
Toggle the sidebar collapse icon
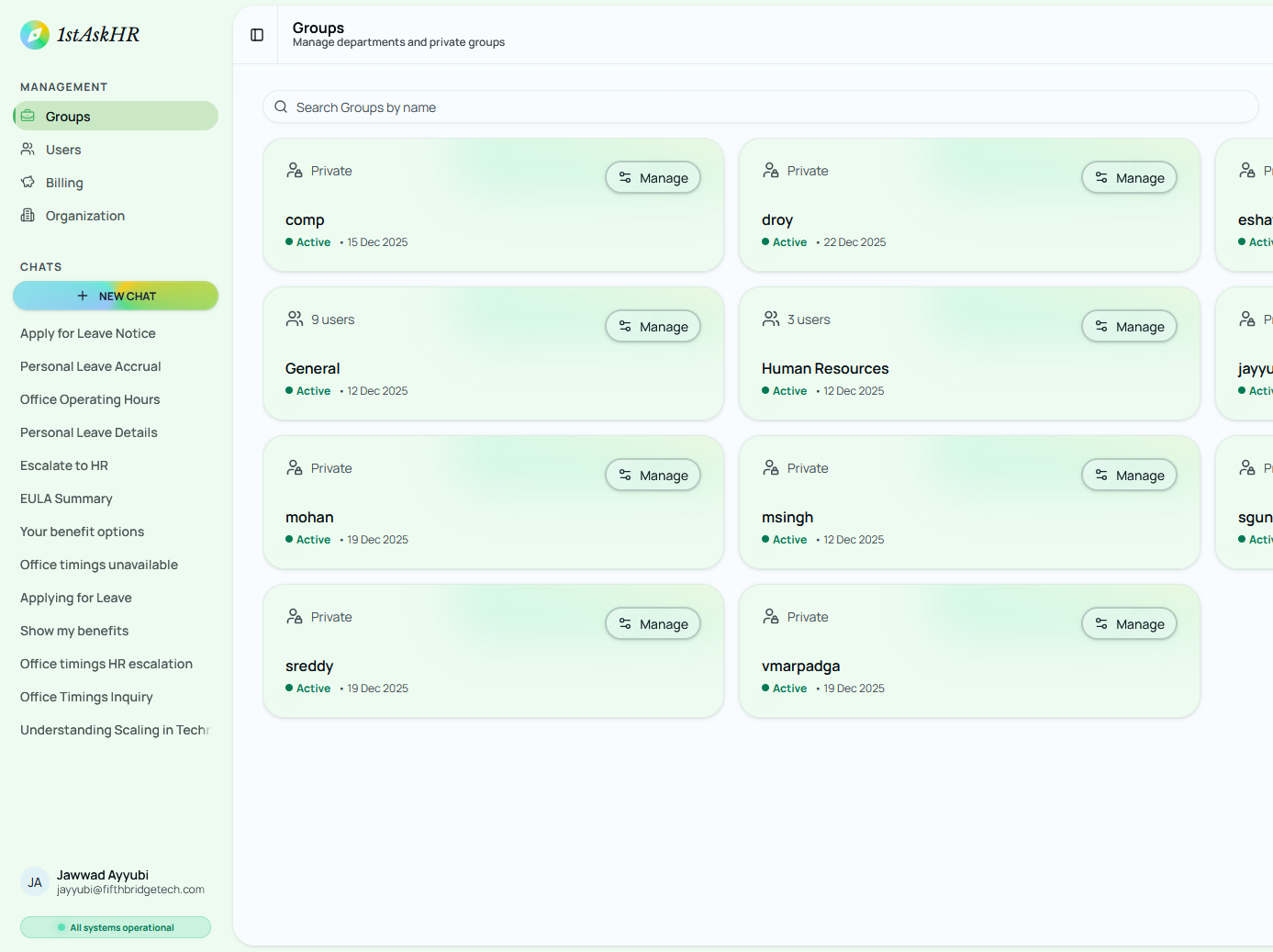click(257, 35)
